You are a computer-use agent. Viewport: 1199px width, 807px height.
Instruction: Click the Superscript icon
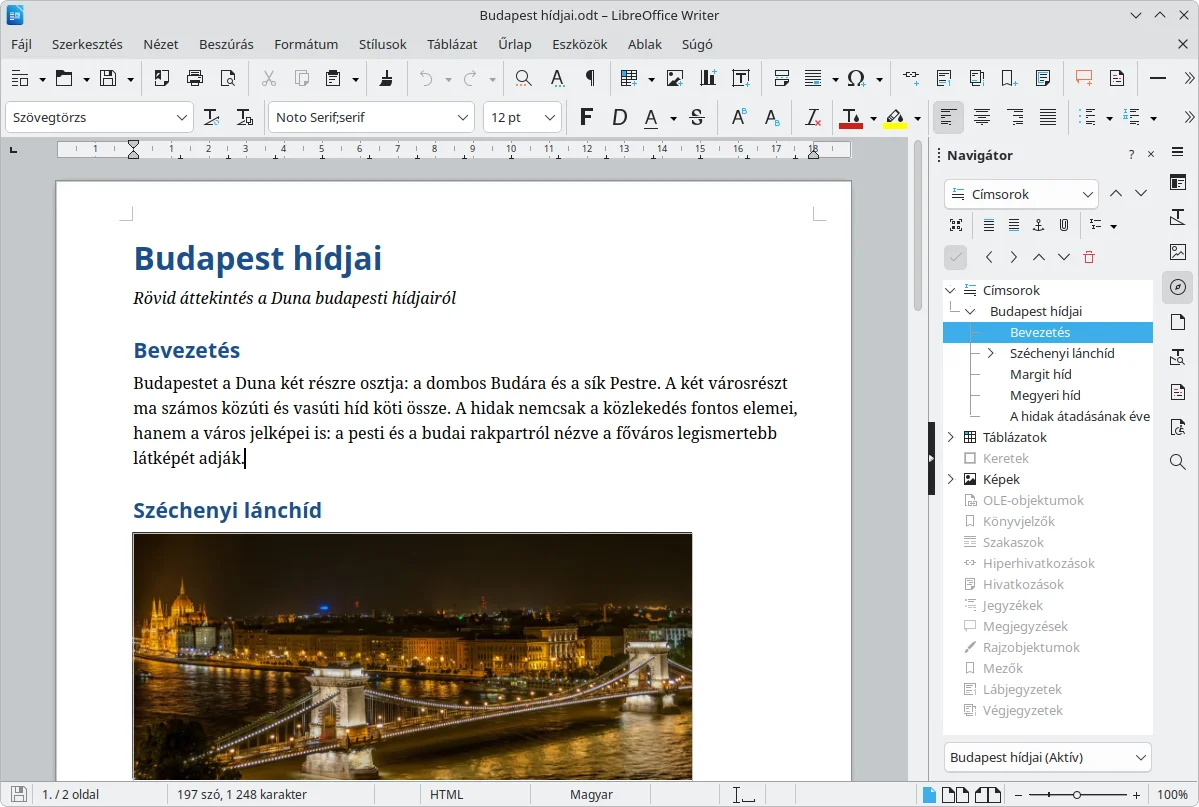(739, 117)
